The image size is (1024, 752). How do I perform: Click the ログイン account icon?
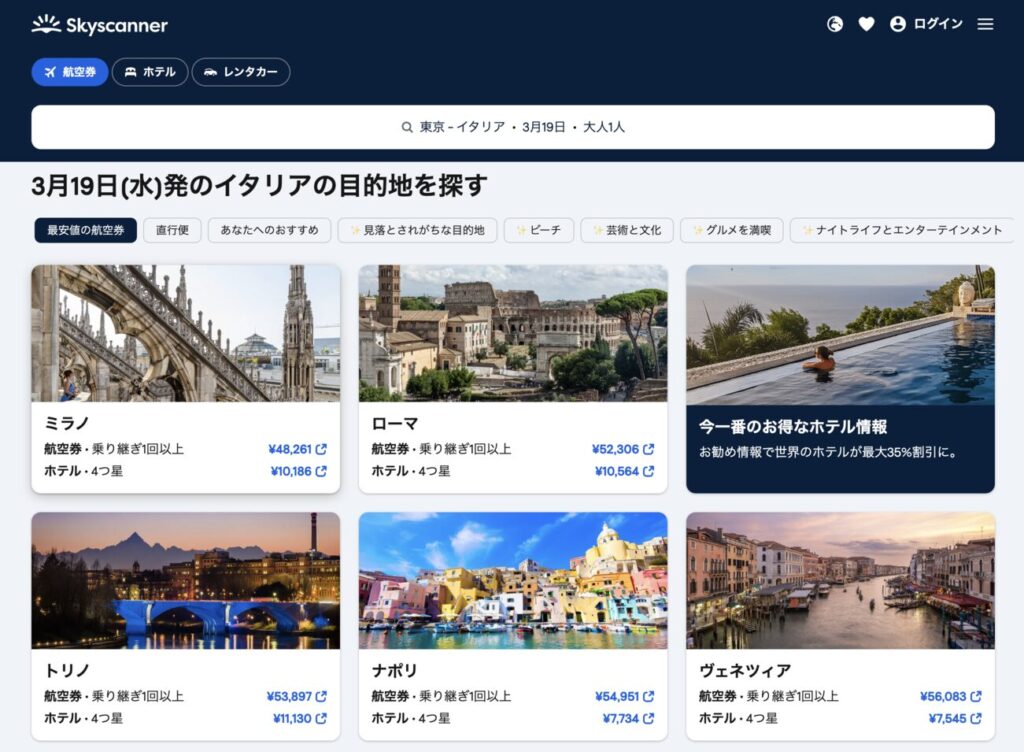click(x=897, y=24)
